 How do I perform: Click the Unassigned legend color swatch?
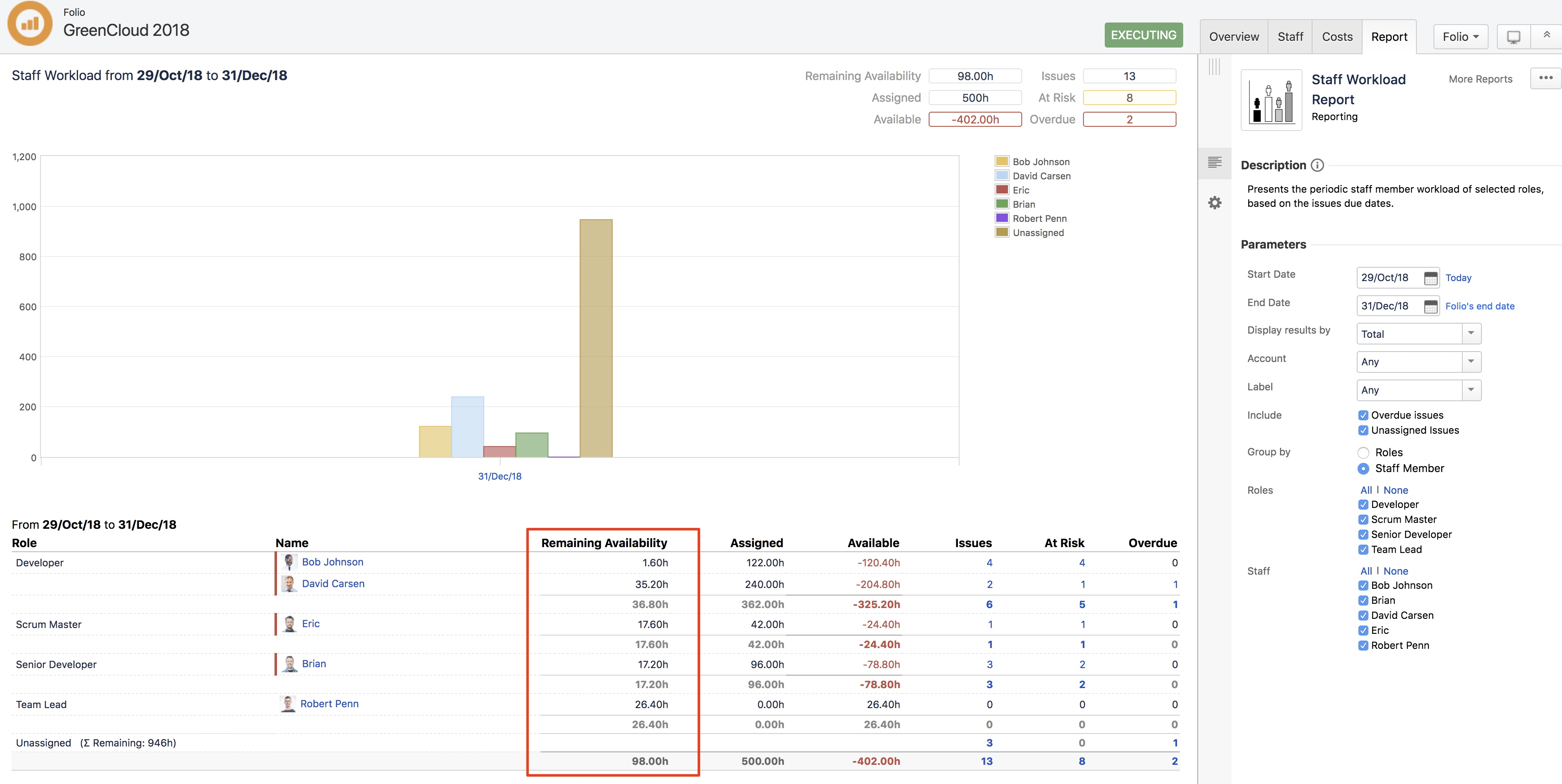[x=1002, y=233]
